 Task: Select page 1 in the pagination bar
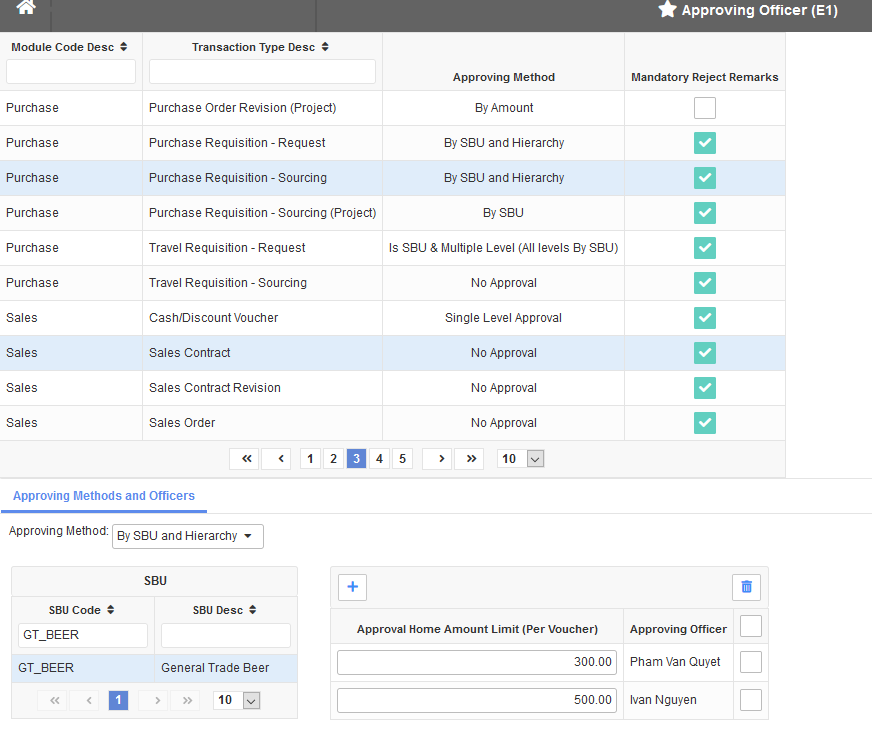[x=310, y=458]
